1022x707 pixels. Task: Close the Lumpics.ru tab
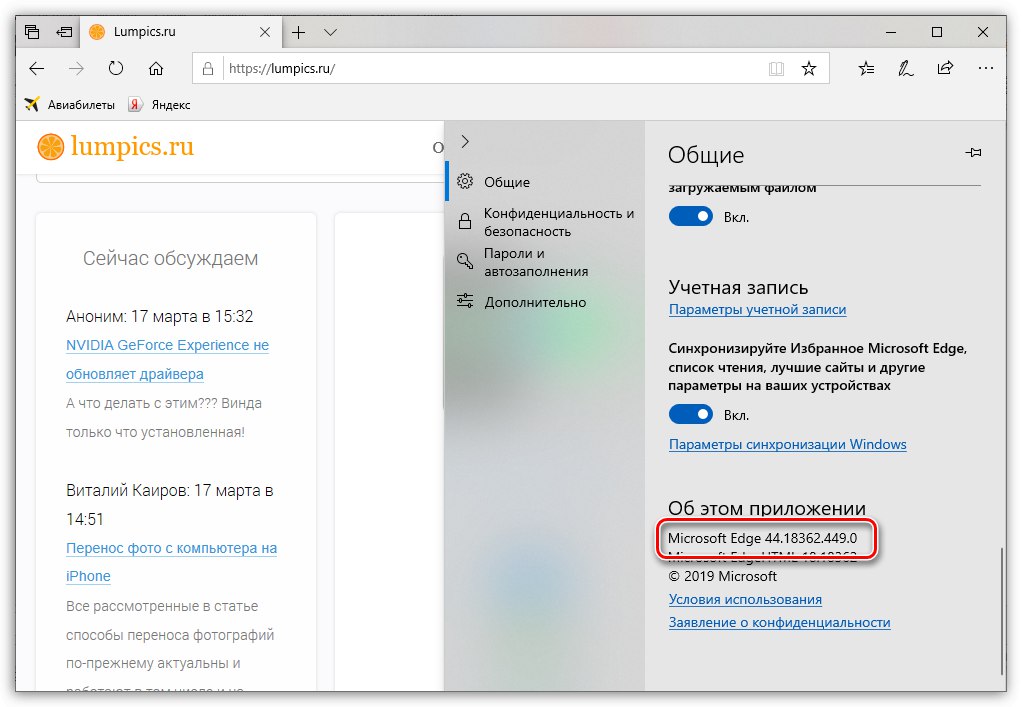(x=265, y=32)
